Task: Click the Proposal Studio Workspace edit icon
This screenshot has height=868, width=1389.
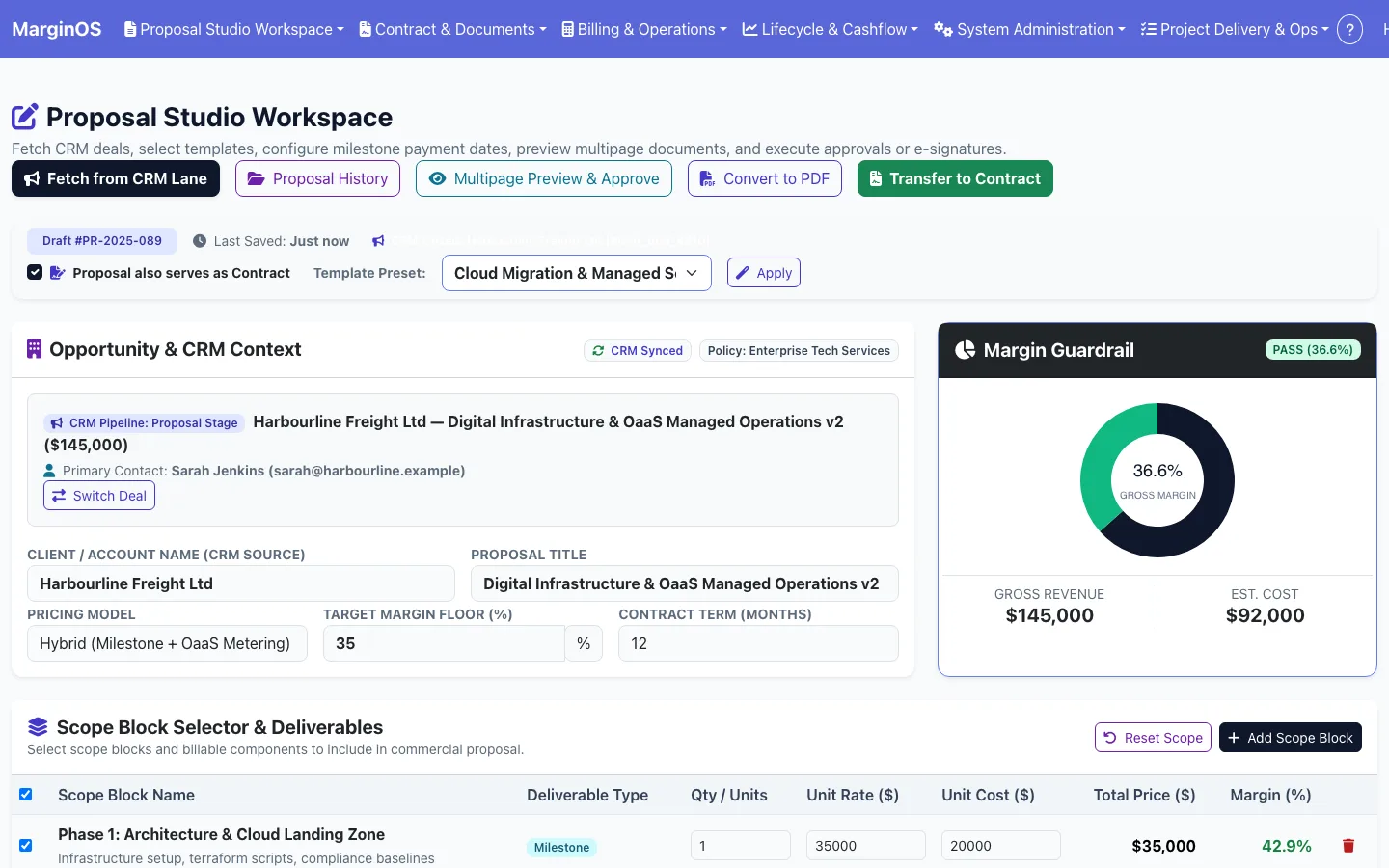Action: click(25, 117)
